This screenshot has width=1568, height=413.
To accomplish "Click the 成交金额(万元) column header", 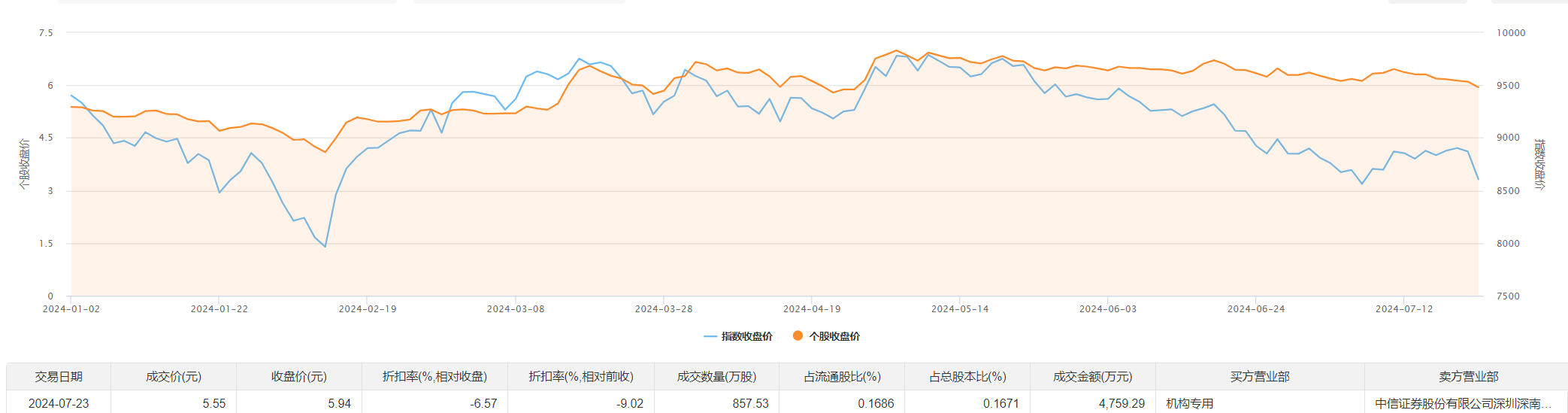I will pyautogui.click(x=1092, y=377).
